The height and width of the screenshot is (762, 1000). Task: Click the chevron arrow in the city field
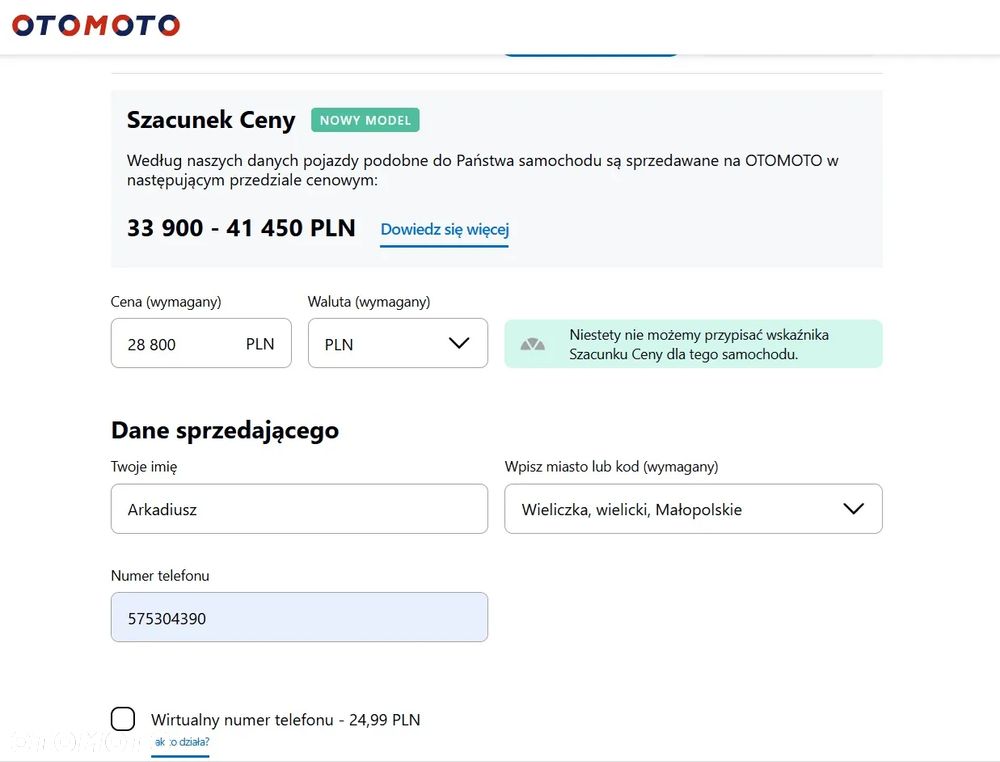click(x=853, y=509)
